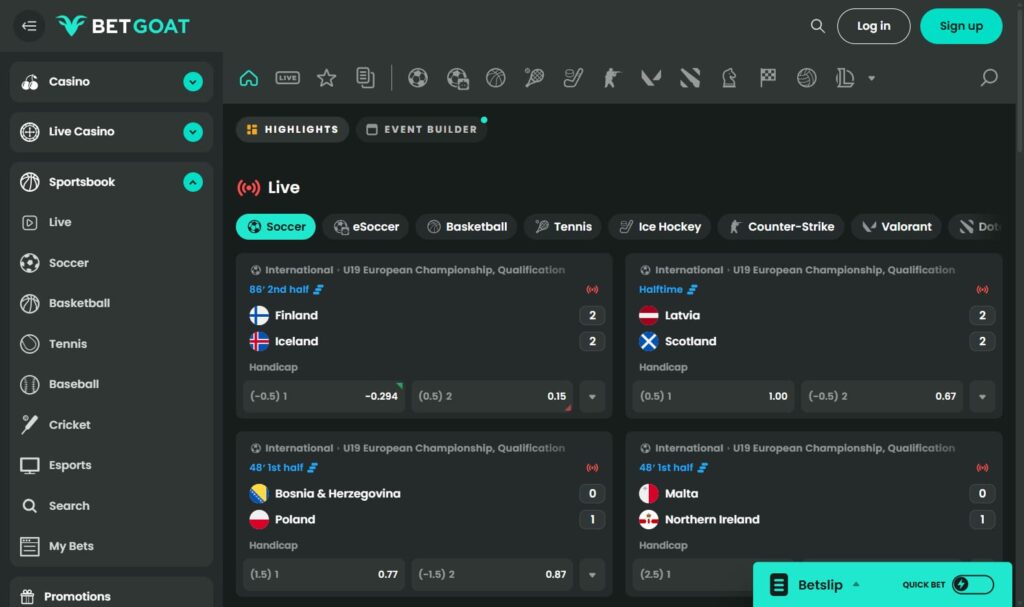Select the 0.15 handicap odds for Finland vs Iceland
Image resolution: width=1024 pixels, height=607 pixels.
coord(491,395)
